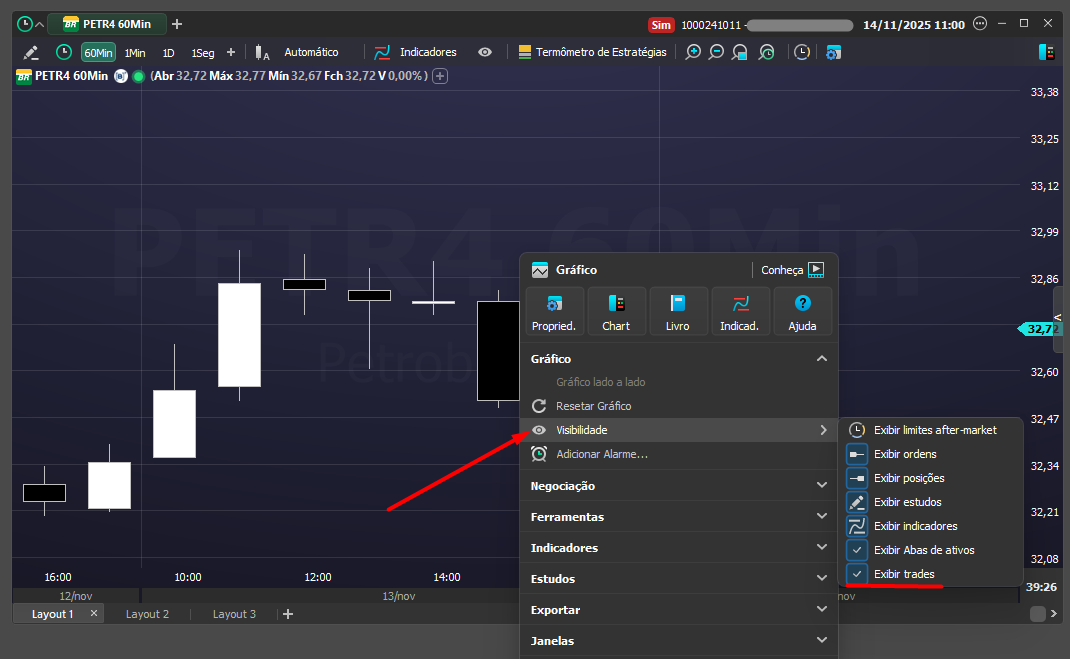This screenshot has height=659, width=1070.
Task: Click the Conheça play video icon
Action: 816,269
